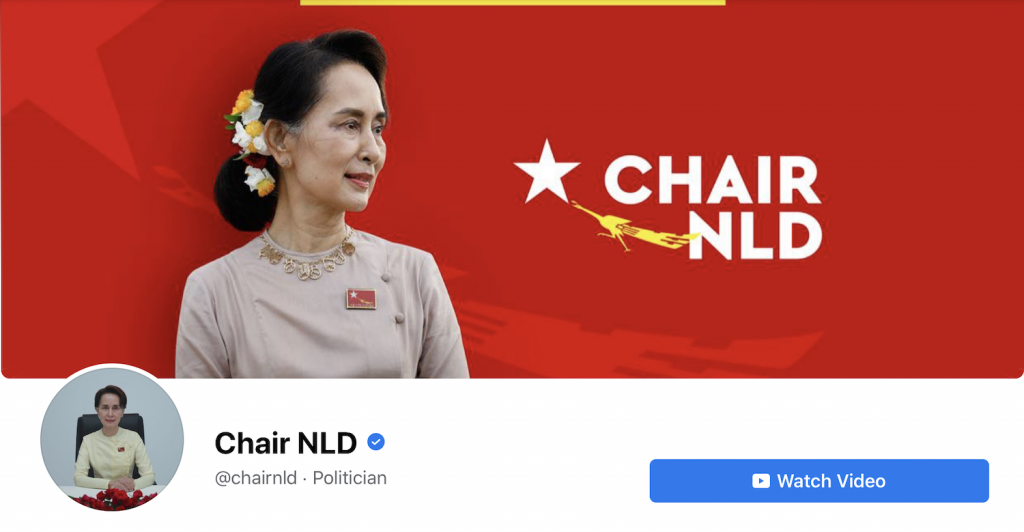Click the red roses in profile picture
This screenshot has width=1024, height=532.
112,499
